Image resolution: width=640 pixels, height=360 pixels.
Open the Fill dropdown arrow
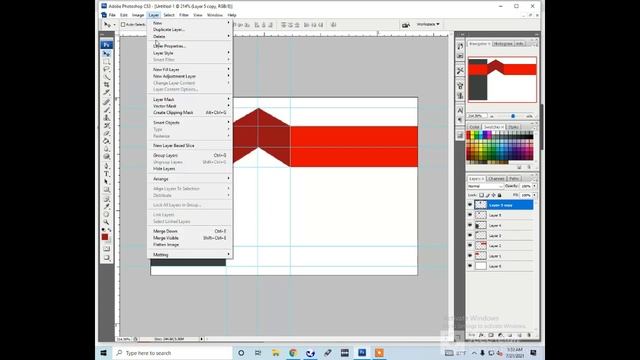coord(535,195)
